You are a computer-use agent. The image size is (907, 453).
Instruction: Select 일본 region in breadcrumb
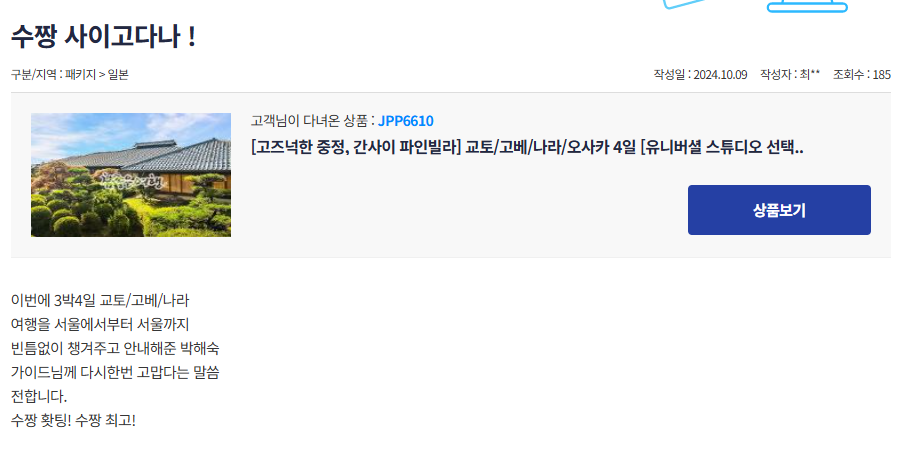coord(118,75)
